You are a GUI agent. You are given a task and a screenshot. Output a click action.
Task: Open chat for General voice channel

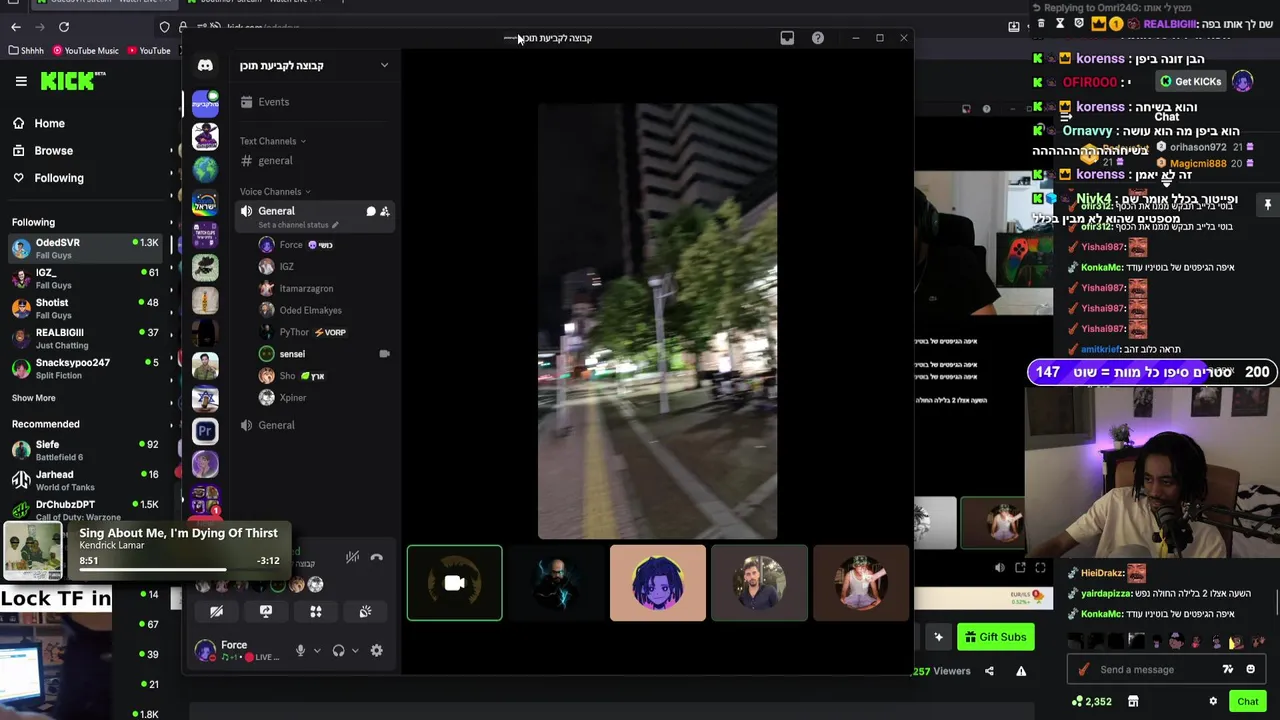coord(371,212)
